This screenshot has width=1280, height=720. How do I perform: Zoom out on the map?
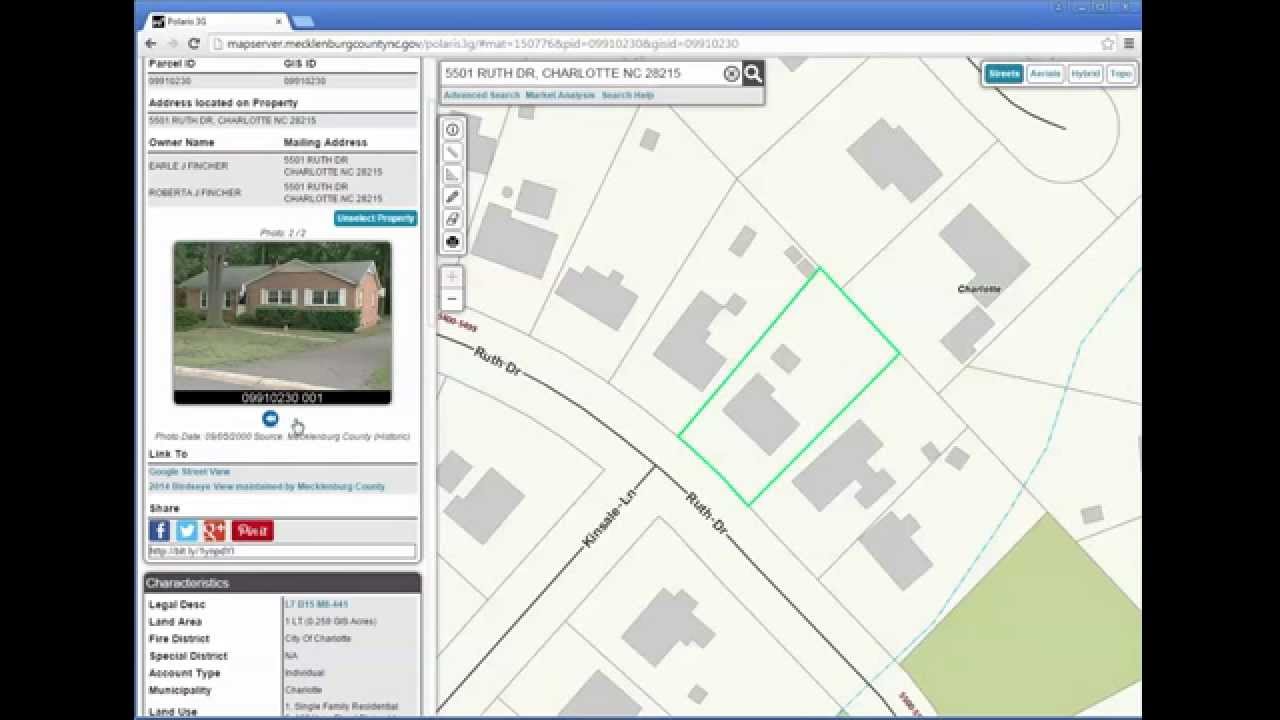452,299
